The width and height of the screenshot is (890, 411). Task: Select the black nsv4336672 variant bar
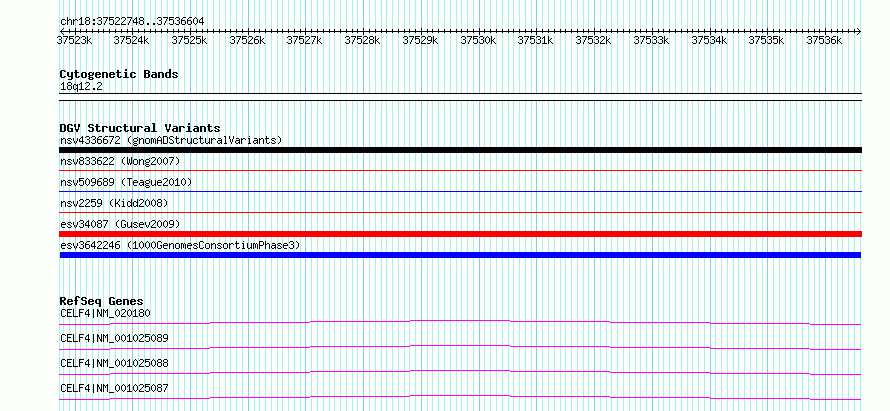coord(460,150)
